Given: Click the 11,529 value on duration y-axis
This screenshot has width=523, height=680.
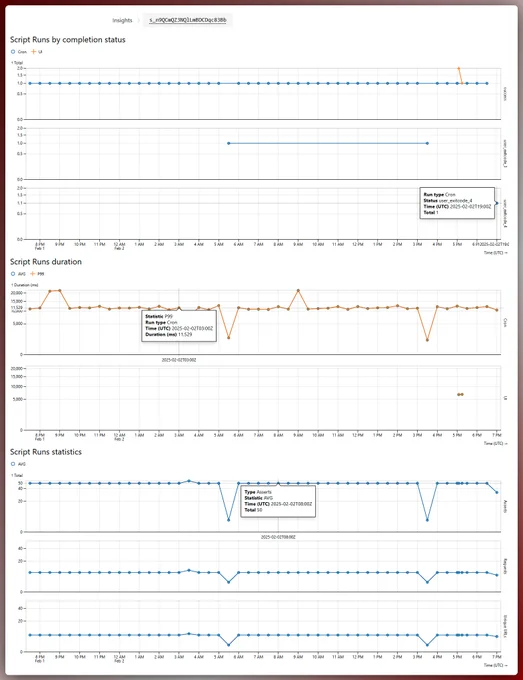Looking at the screenshot, I should pos(17,307).
